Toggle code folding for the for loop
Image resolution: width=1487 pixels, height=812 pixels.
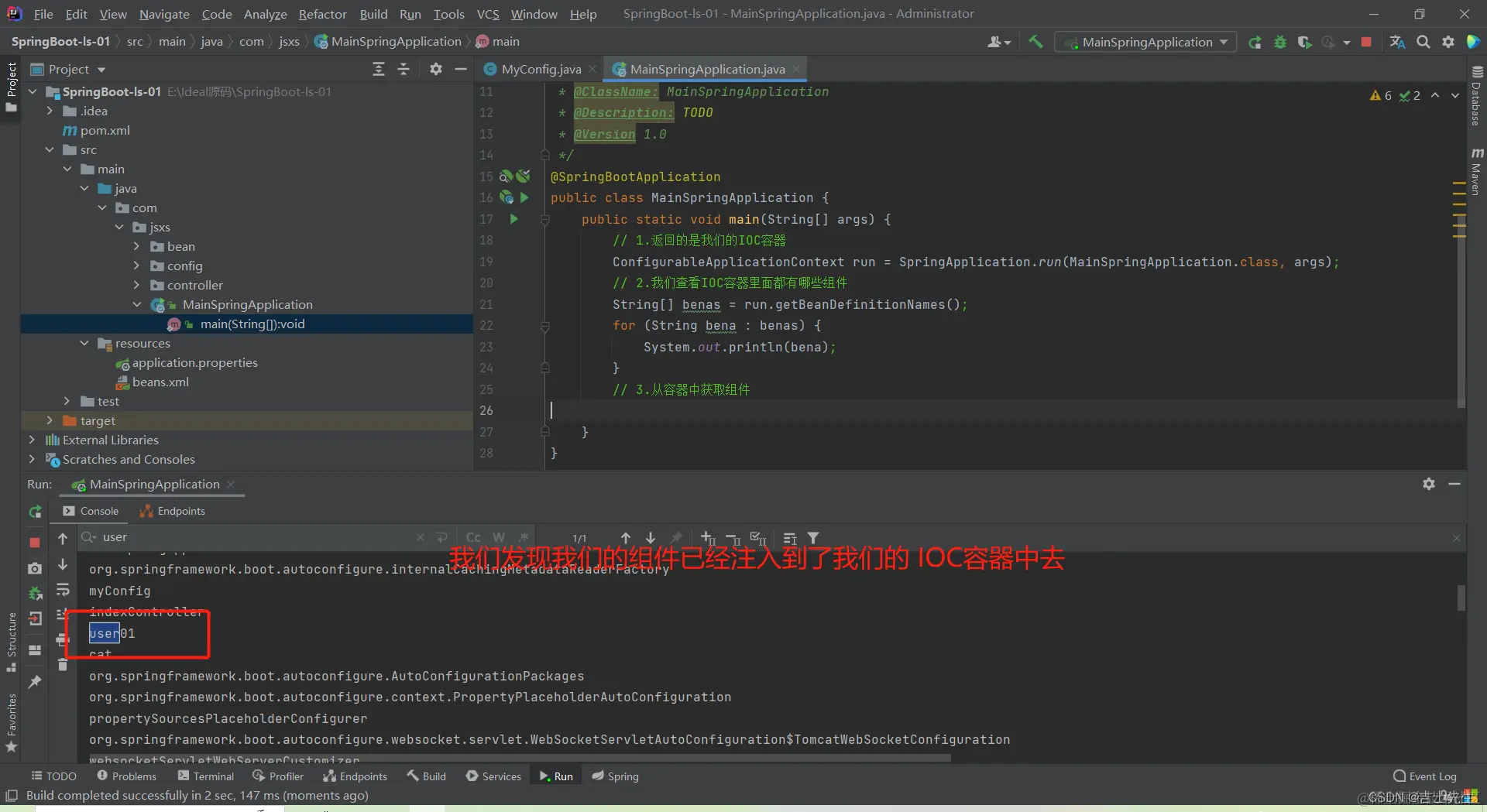pos(544,326)
